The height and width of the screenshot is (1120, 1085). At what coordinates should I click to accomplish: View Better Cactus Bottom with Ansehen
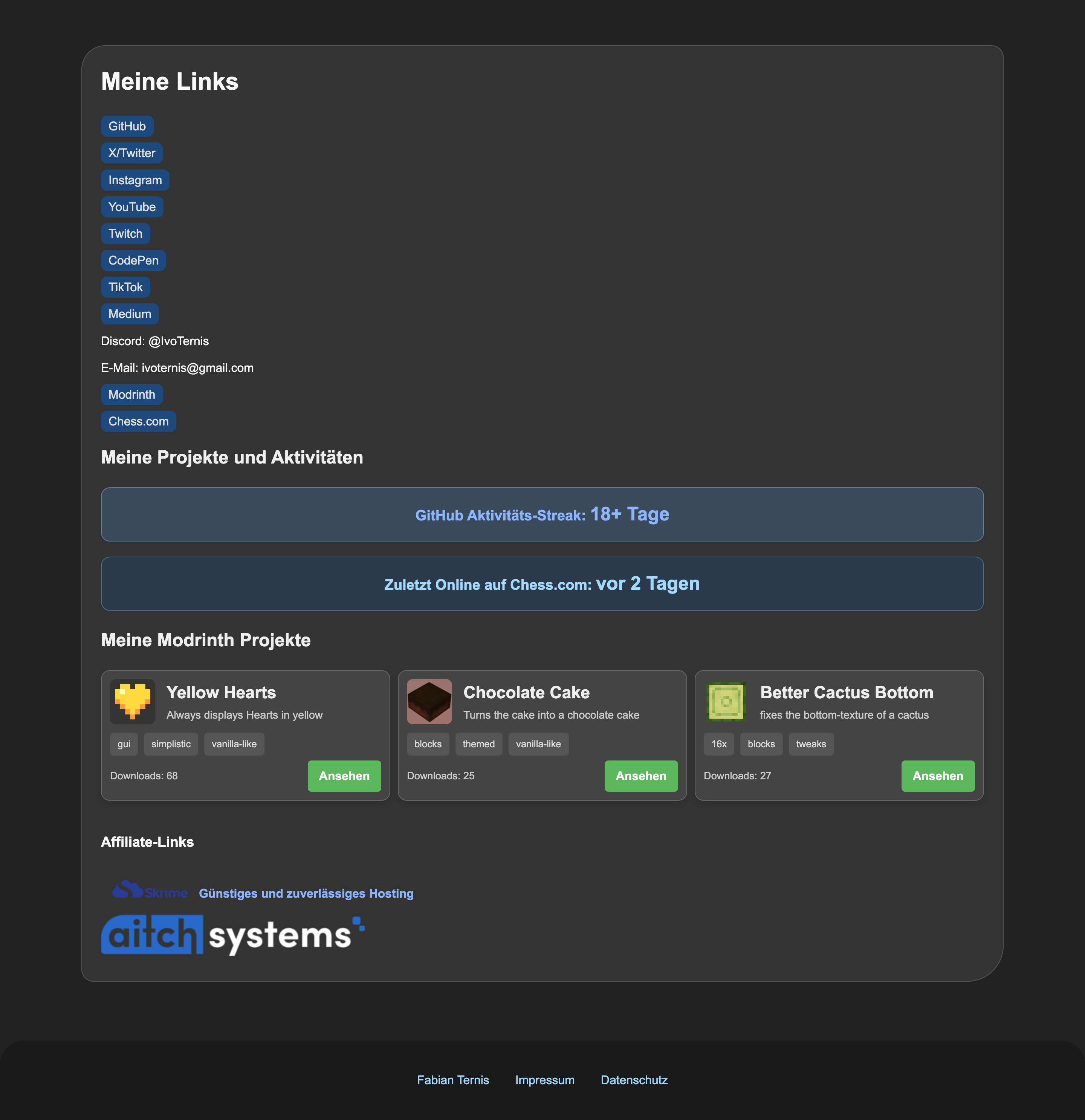938,776
